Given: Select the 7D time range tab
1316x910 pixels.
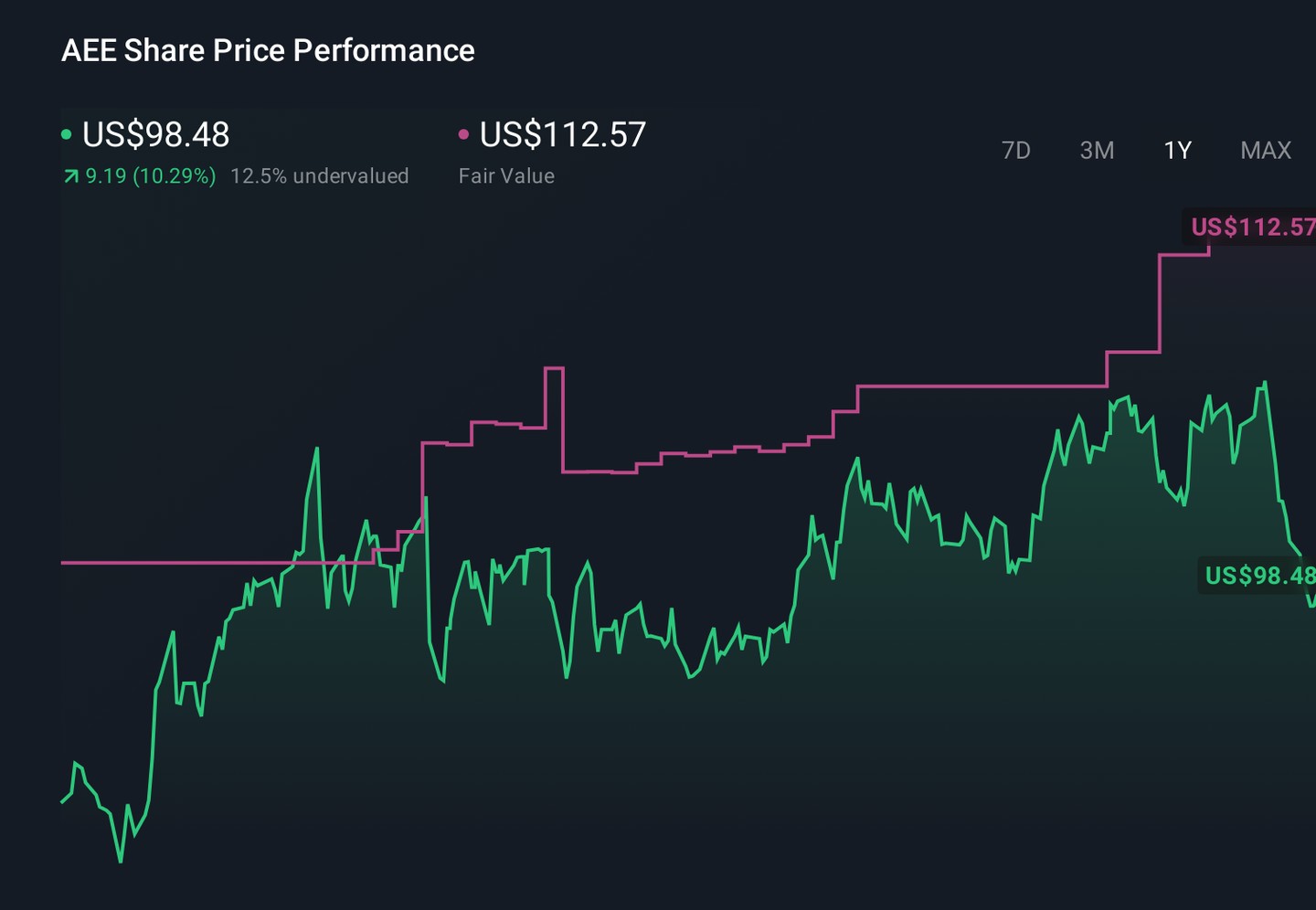Looking at the screenshot, I should click(x=1015, y=150).
